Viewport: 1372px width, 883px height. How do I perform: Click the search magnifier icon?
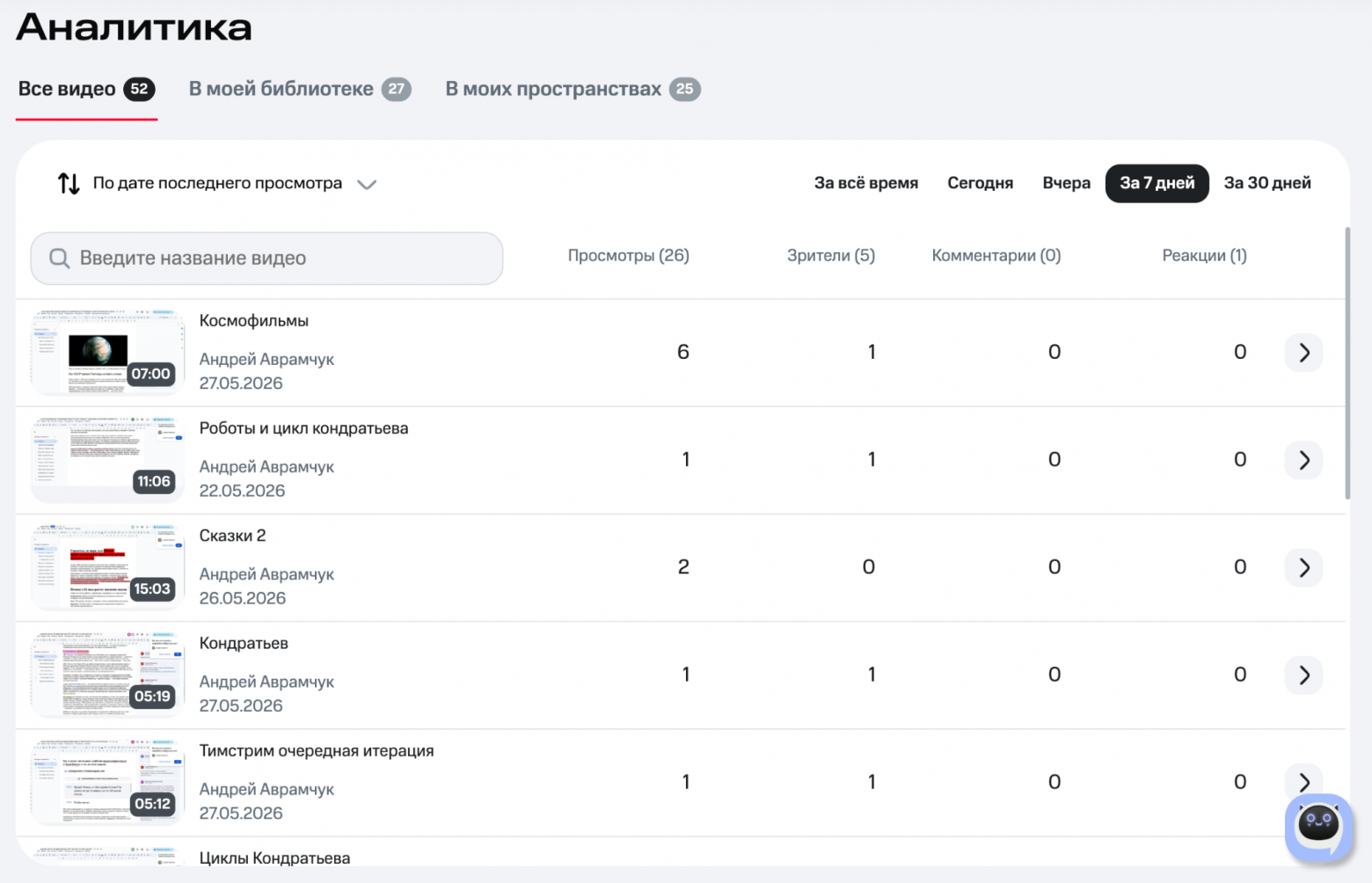pyautogui.click(x=59, y=258)
